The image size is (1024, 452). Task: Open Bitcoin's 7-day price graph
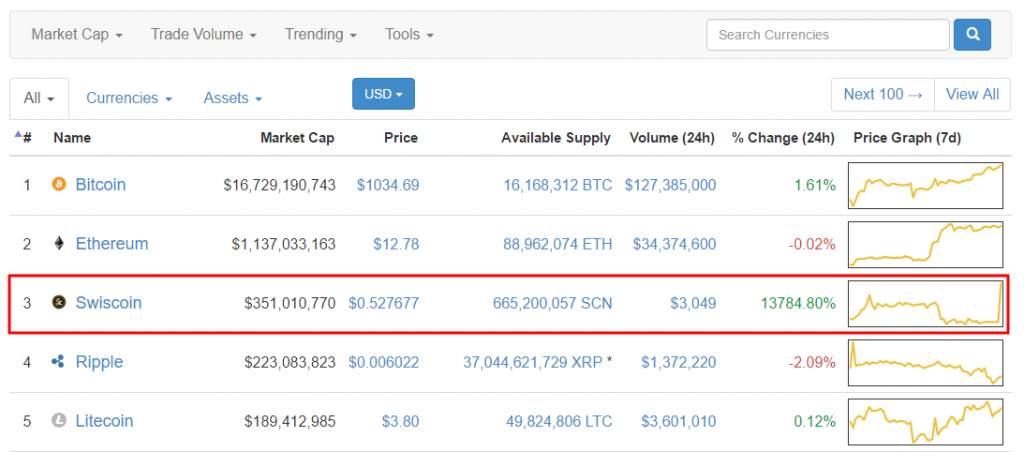tap(925, 185)
